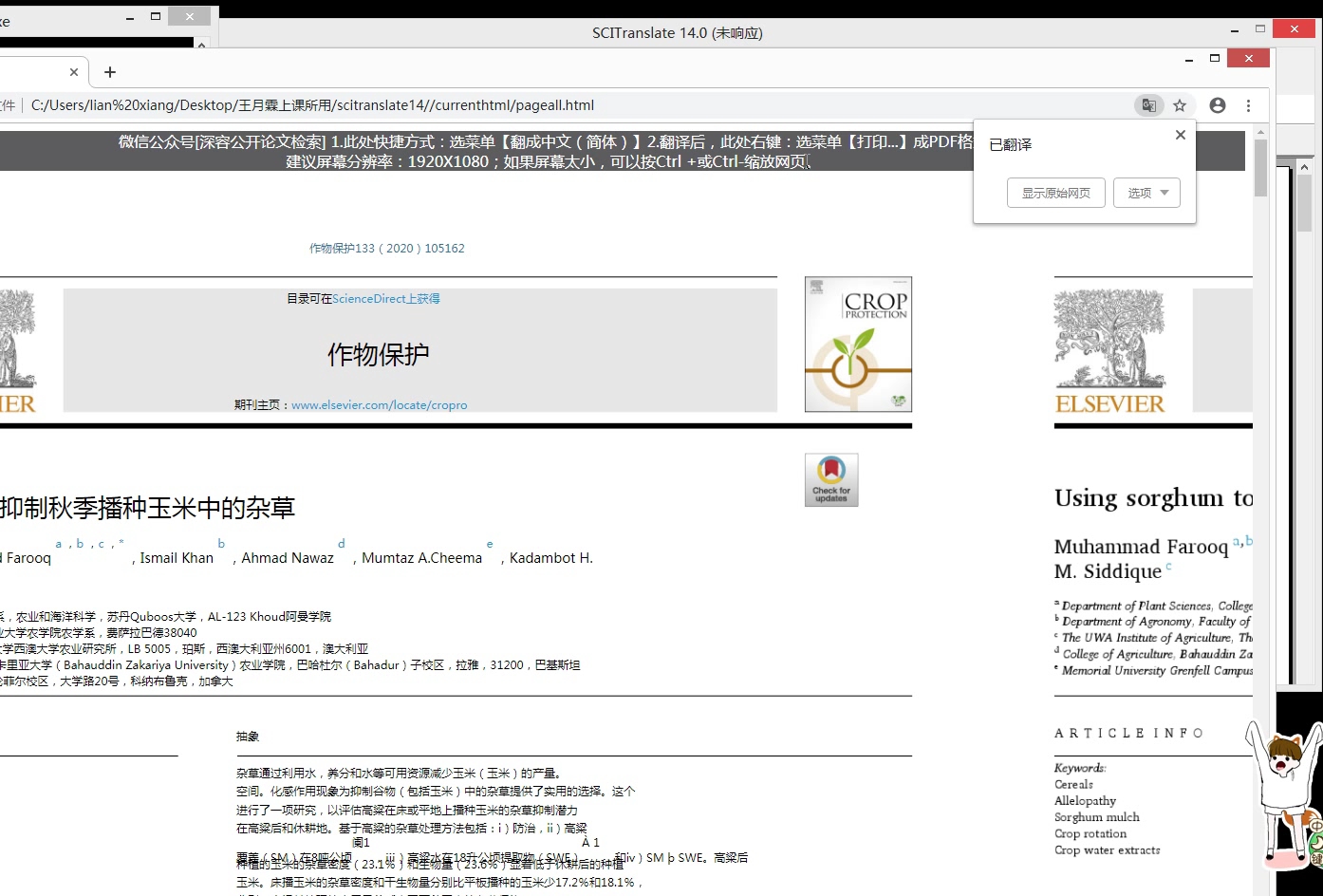Click keyword Allelopathy
This screenshot has width=1323, height=896.
(1085, 801)
